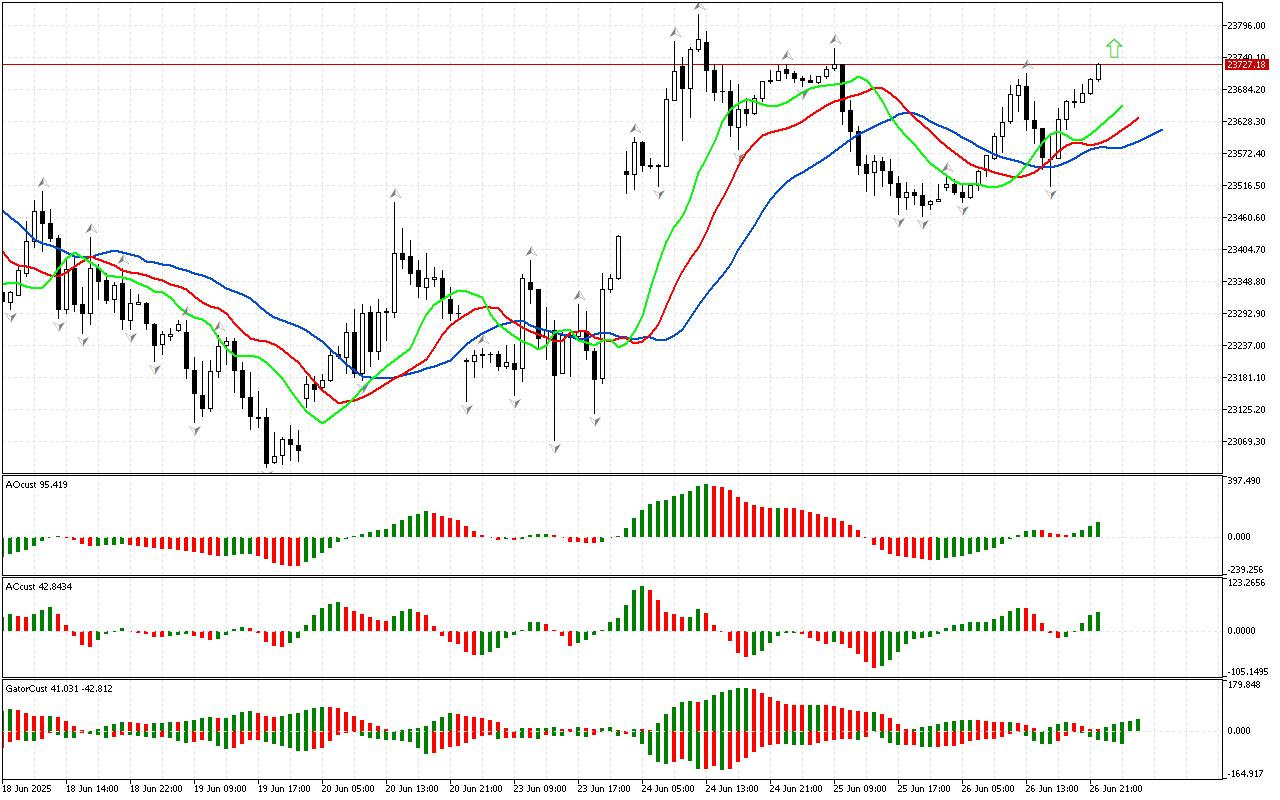Click the blue Alligator line's right end
Image resolution: width=1280 pixels, height=800 pixels.
click(1161, 130)
